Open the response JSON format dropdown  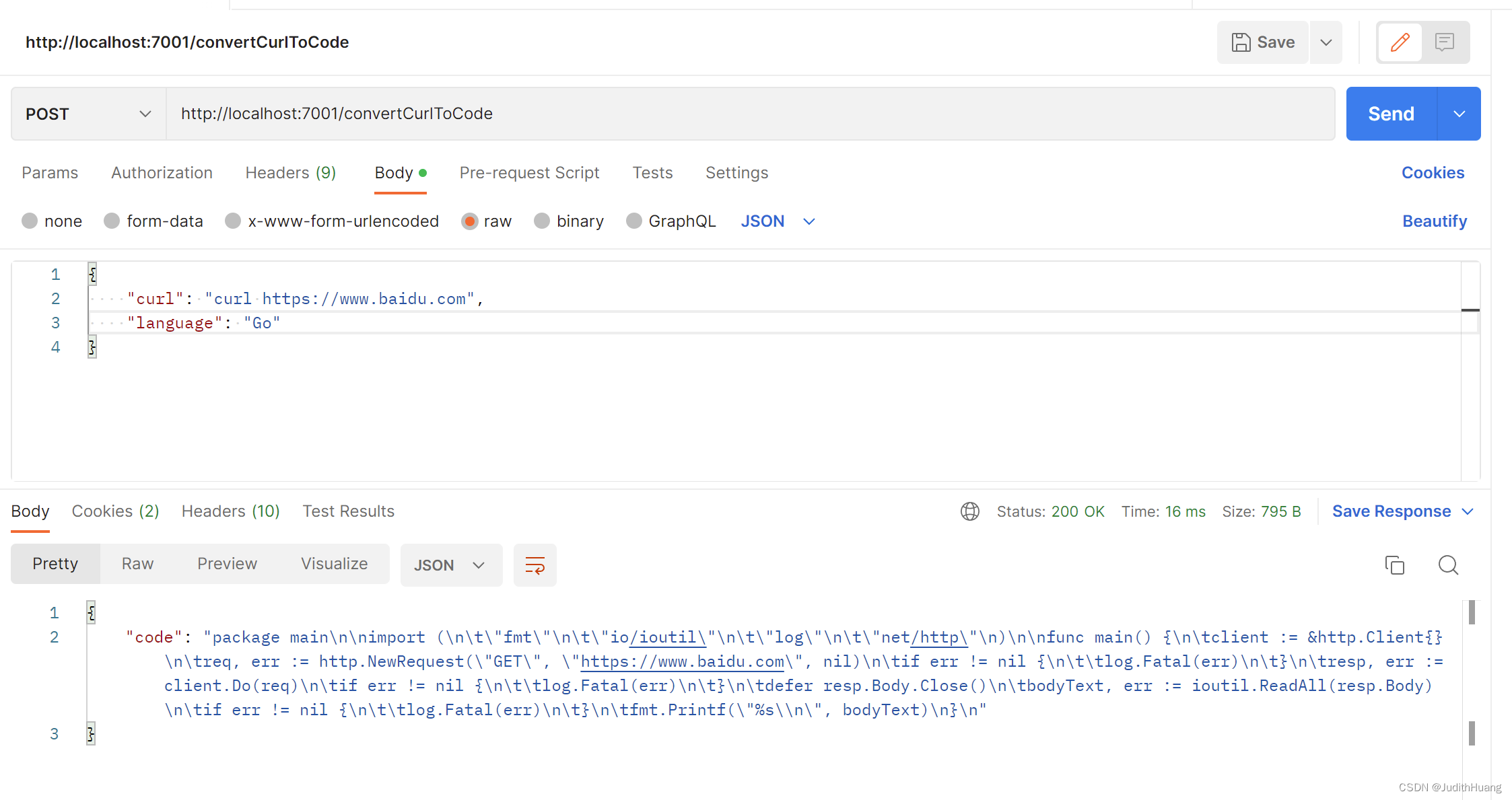451,565
